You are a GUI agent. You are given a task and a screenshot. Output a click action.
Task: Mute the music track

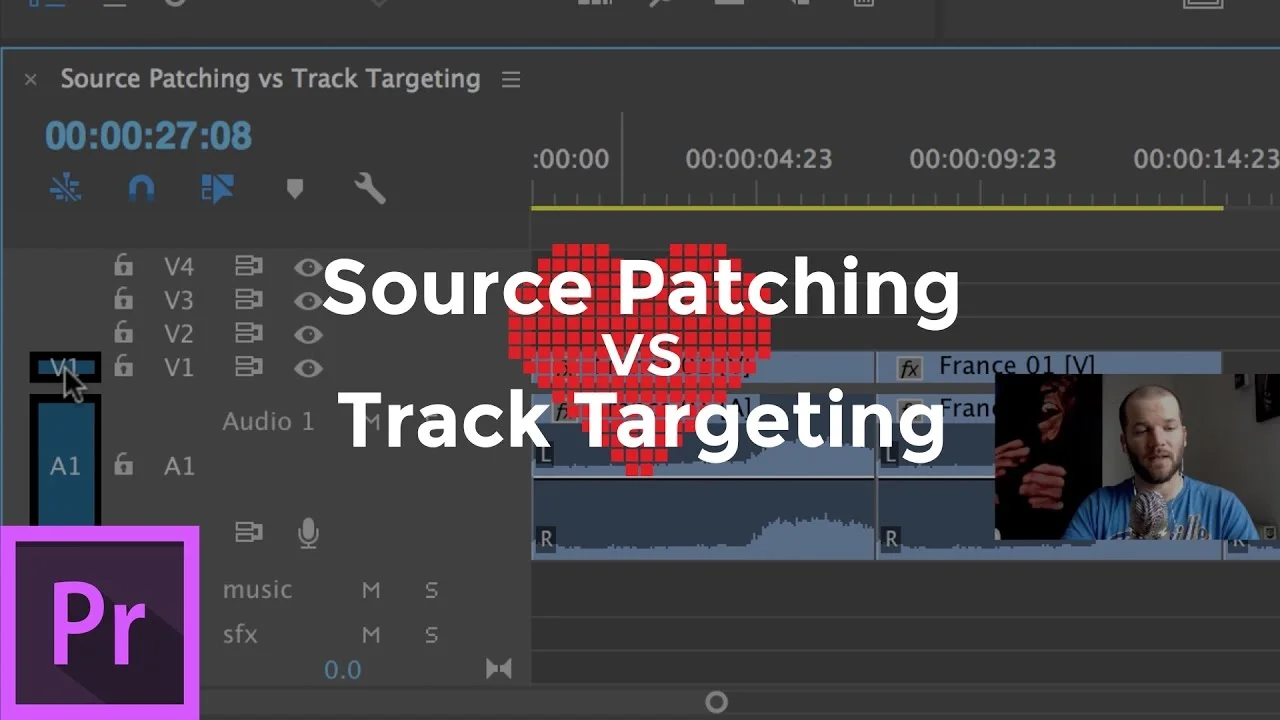point(371,590)
